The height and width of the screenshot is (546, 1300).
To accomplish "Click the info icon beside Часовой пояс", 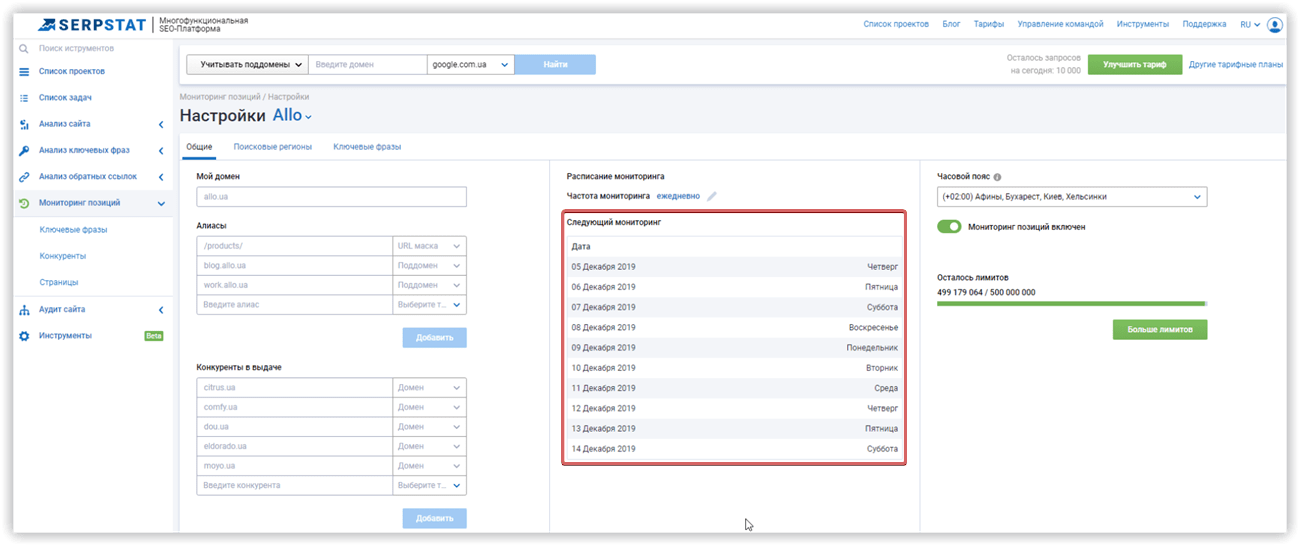I will tap(998, 176).
